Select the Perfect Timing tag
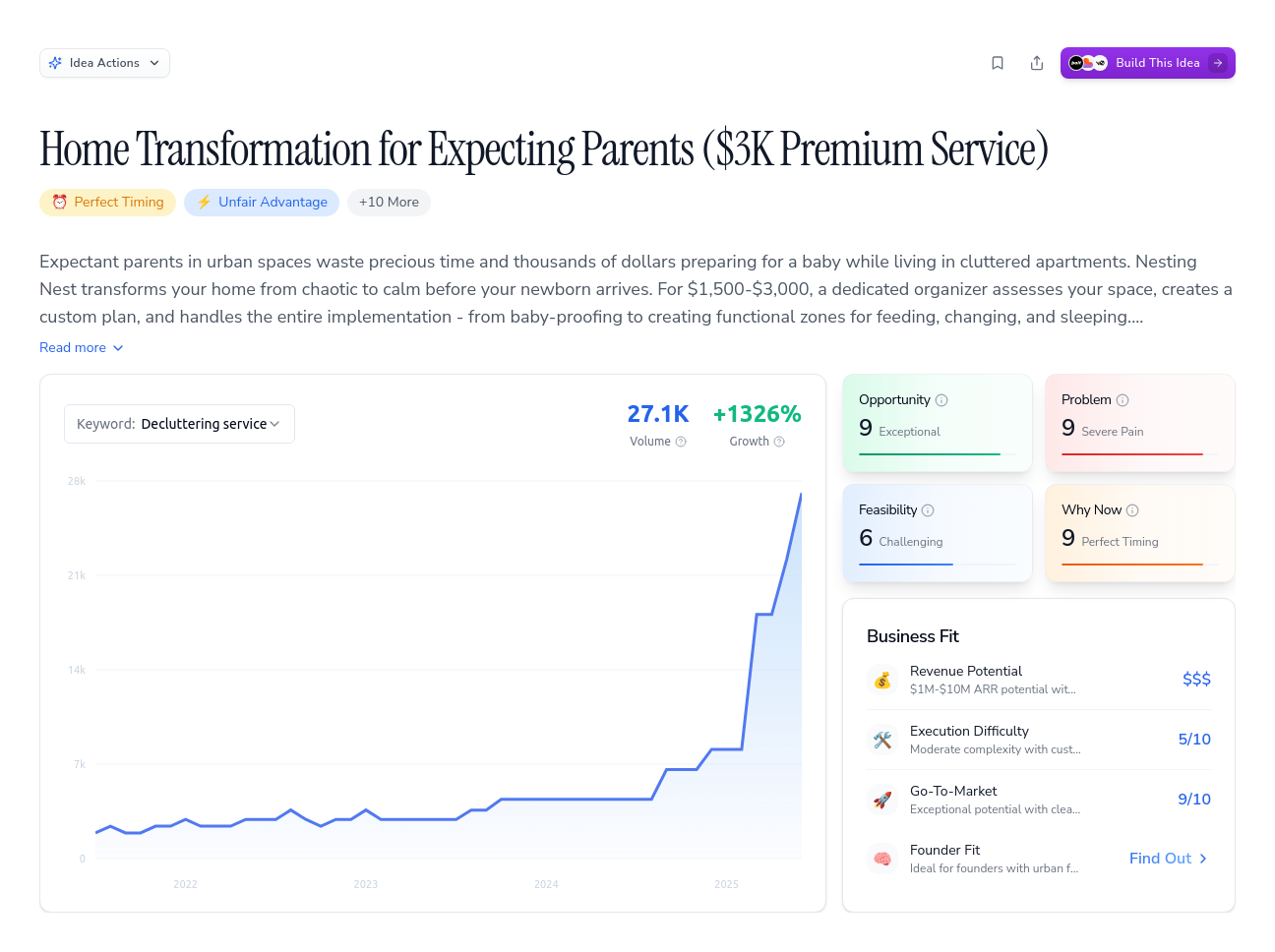 coord(108,203)
